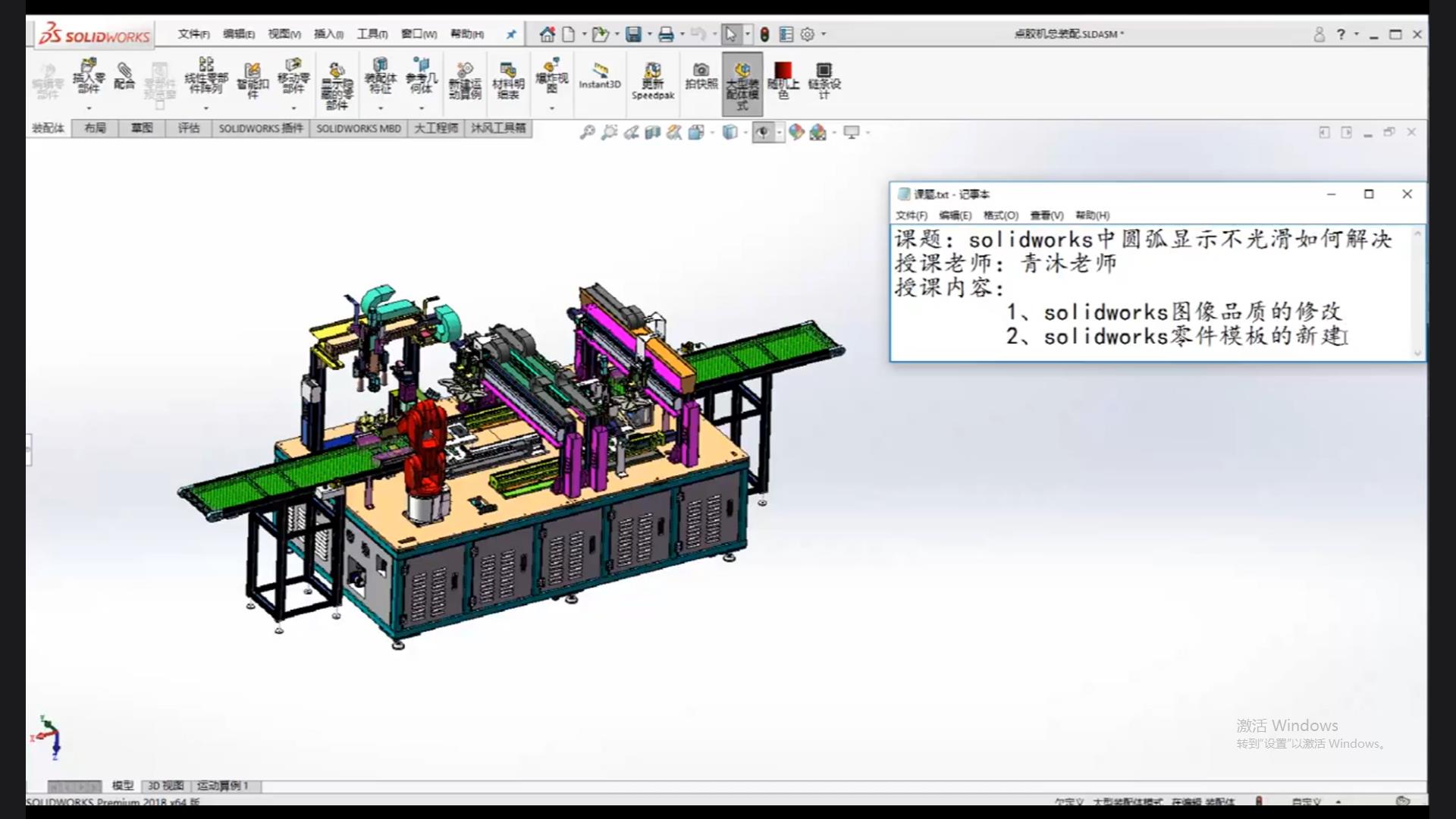1456x819 pixels.
Task: Open the Save icon dropdown arrow
Action: click(649, 34)
